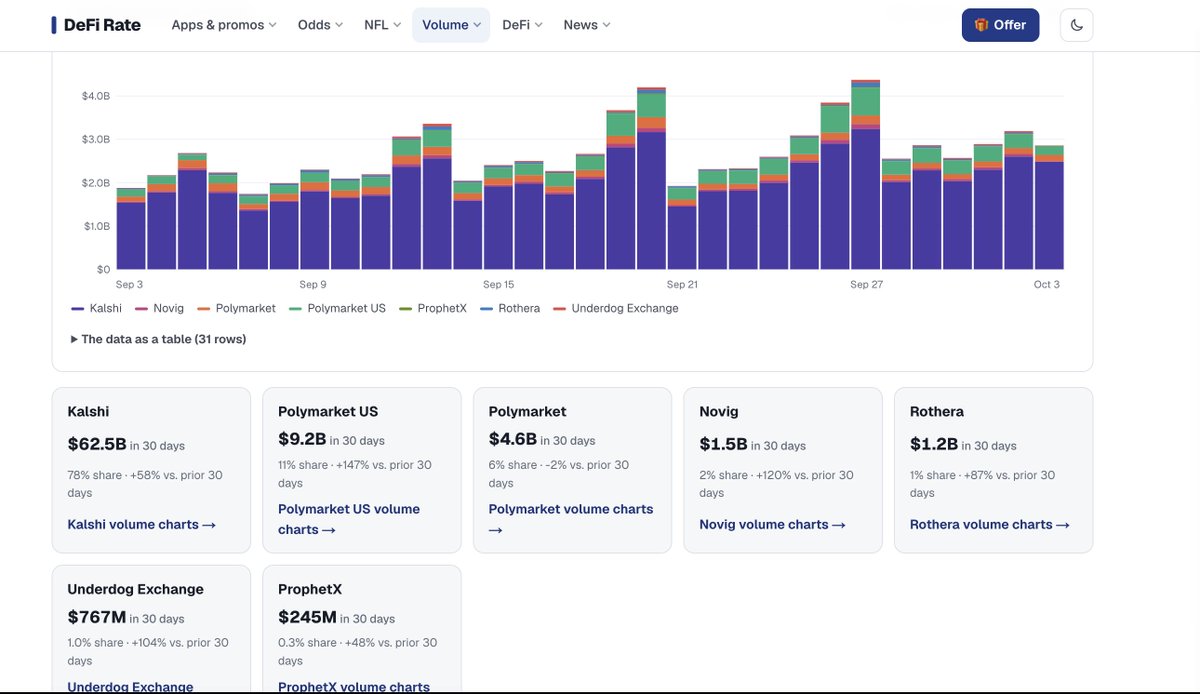This screenshot has width=1200, height=694.
Task: Click '11% share' text in Polymarket US card
Action: [303, 465]
